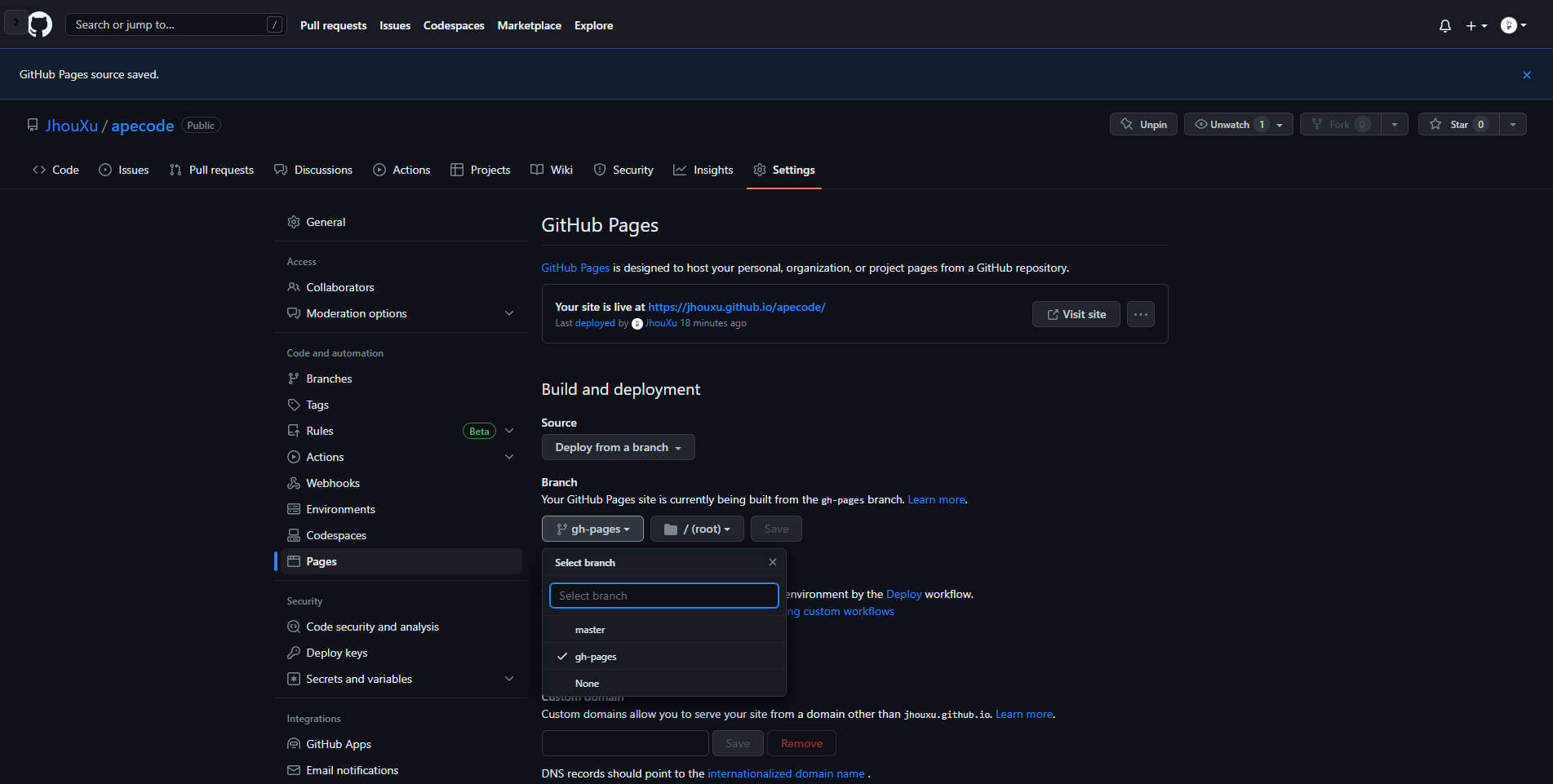
Task: Open the user avatar menu
Action: tap(1514, 25)
